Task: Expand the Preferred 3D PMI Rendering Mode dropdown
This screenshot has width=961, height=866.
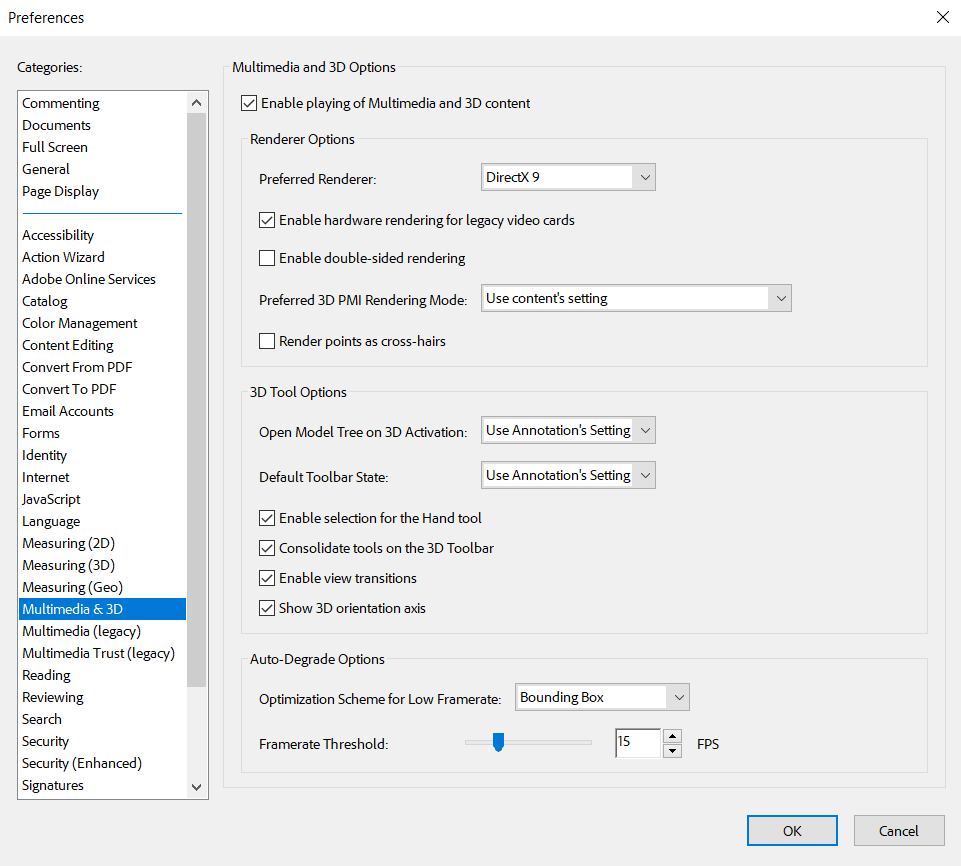Action: coord(780,298)
